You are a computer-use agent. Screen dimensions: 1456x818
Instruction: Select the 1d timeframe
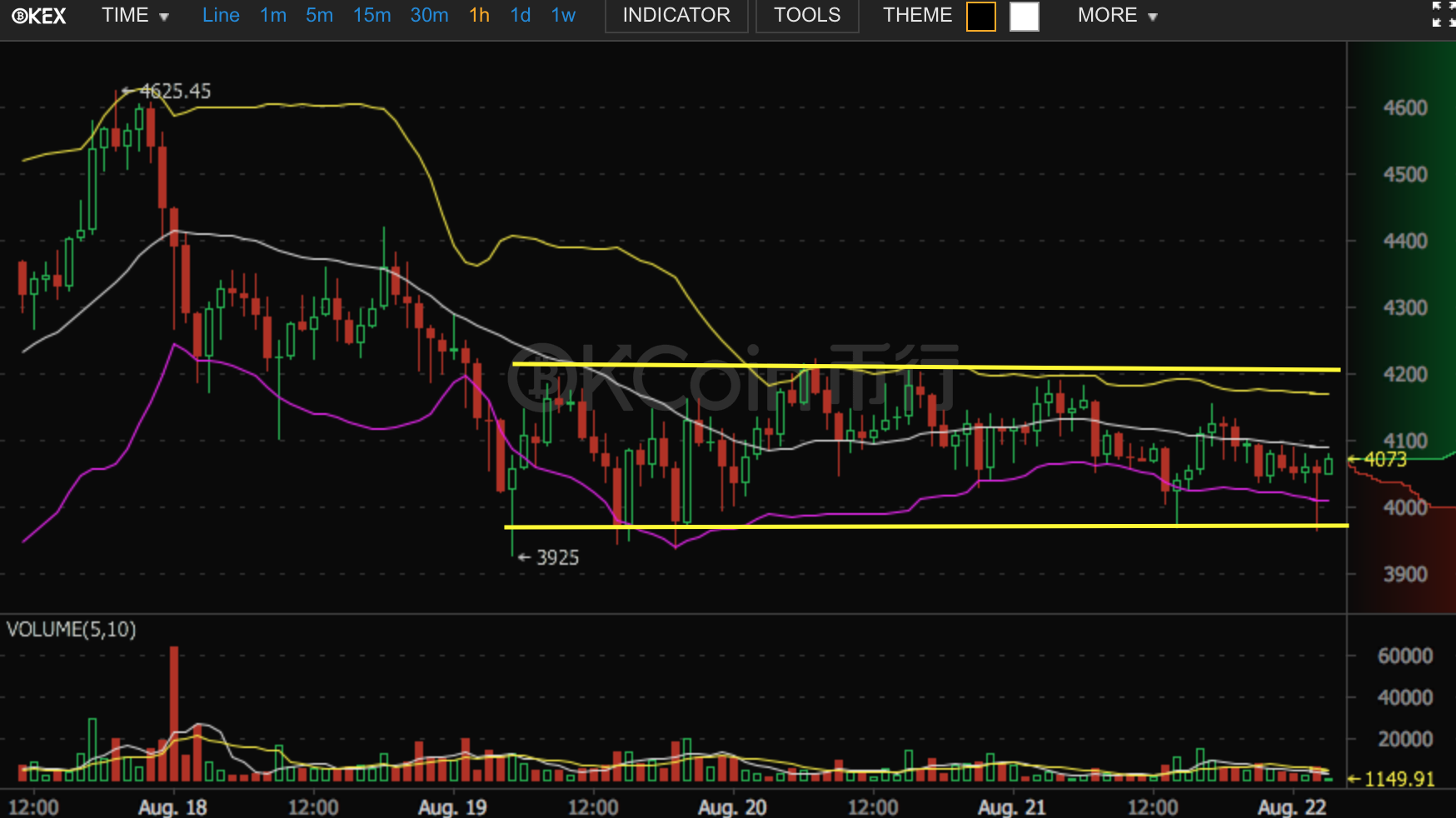(521, 16)
